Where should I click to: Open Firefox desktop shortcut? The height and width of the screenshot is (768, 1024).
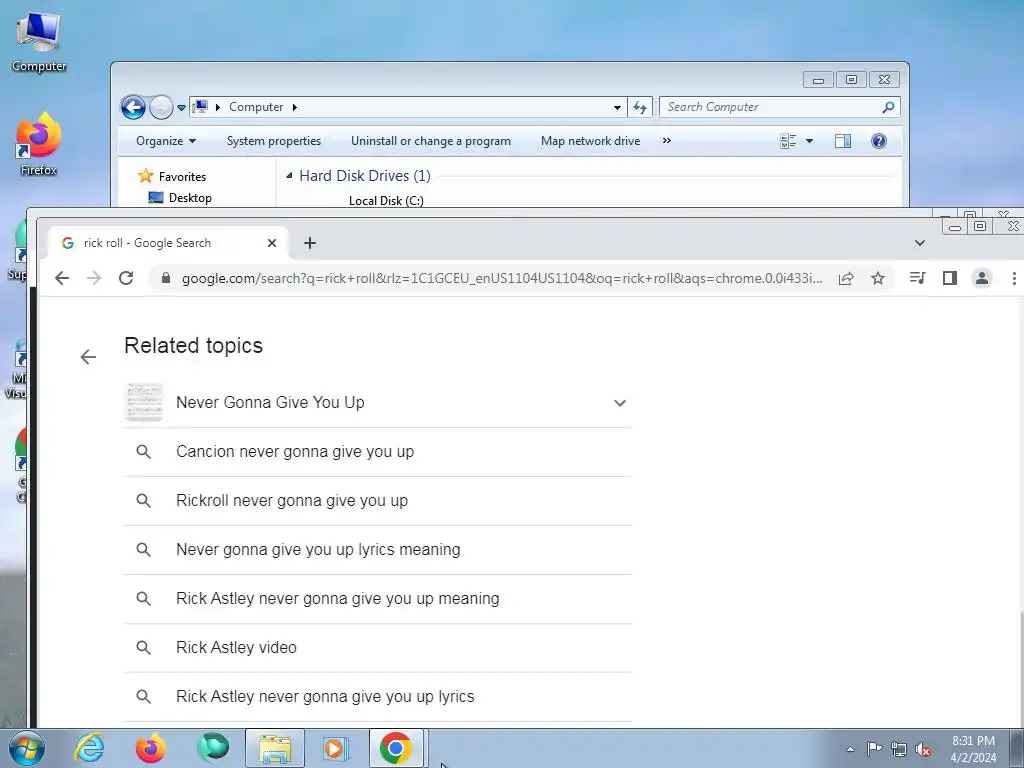click(x=39, y=145)
